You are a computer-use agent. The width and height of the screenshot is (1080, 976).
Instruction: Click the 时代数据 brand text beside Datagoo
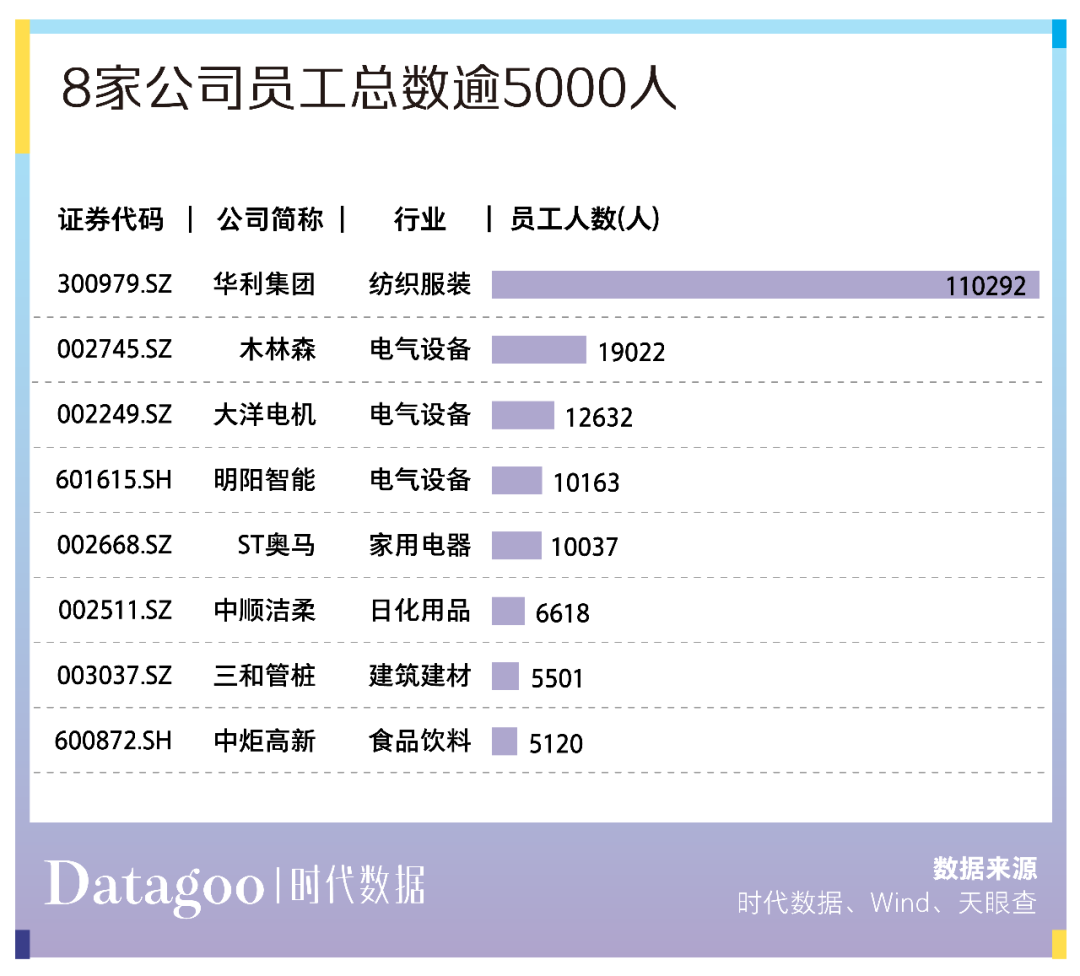click(357, 885)
